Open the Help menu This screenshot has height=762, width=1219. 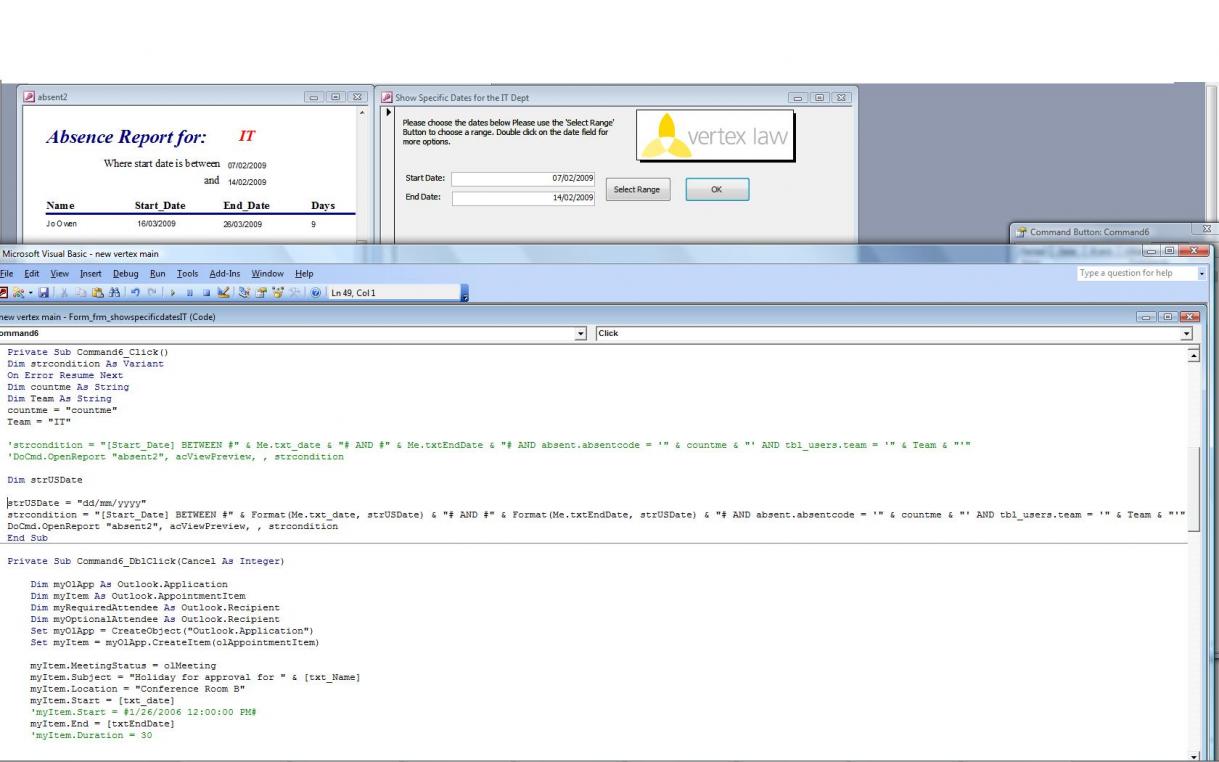click(x=304, y=273)
